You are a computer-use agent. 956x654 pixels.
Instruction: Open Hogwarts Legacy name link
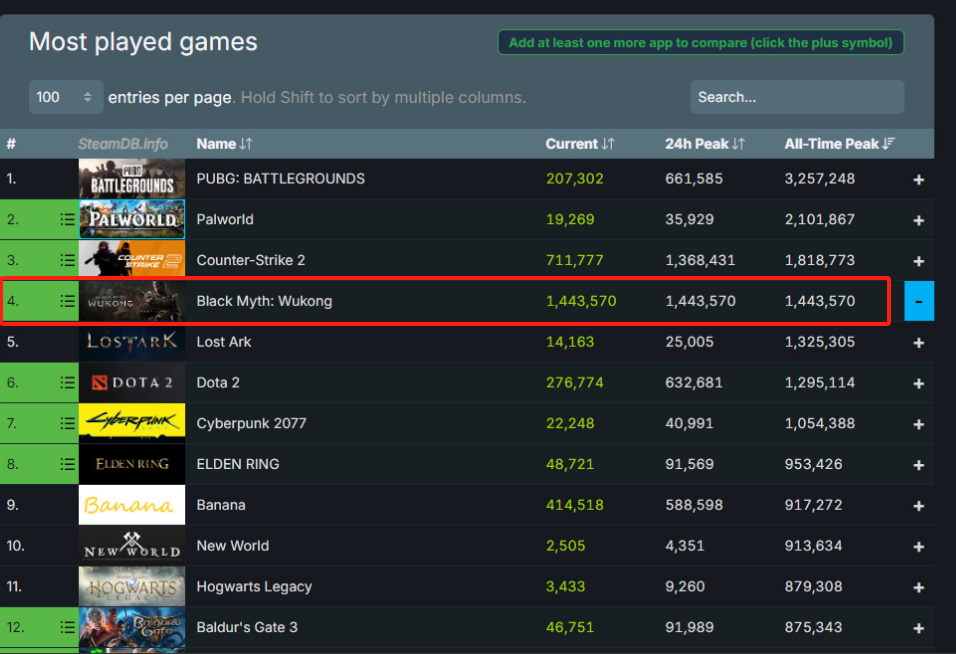tap(254, 587)
